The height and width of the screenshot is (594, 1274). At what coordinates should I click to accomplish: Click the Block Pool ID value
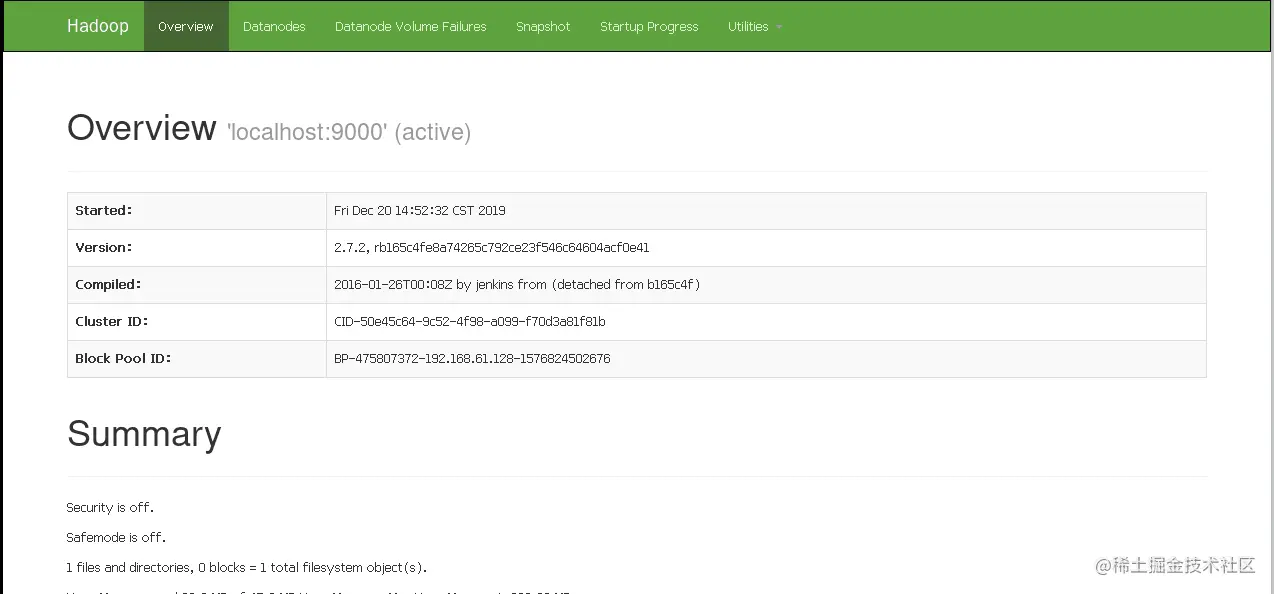coord(472,359)
